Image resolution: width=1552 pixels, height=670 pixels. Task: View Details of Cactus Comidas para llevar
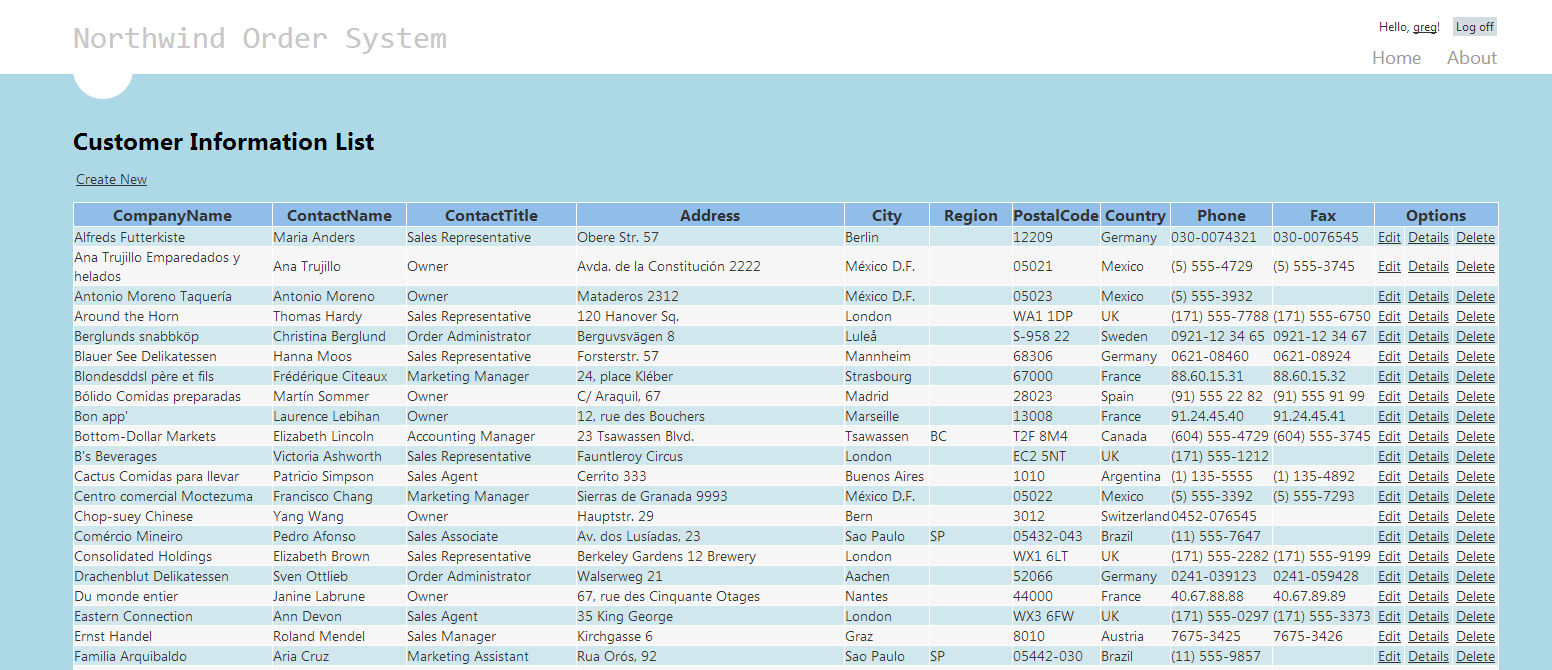1428,476
